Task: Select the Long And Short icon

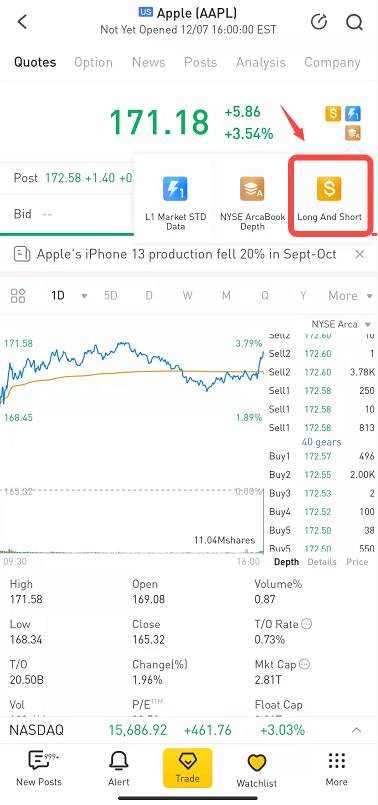Action: click(329, 188)
